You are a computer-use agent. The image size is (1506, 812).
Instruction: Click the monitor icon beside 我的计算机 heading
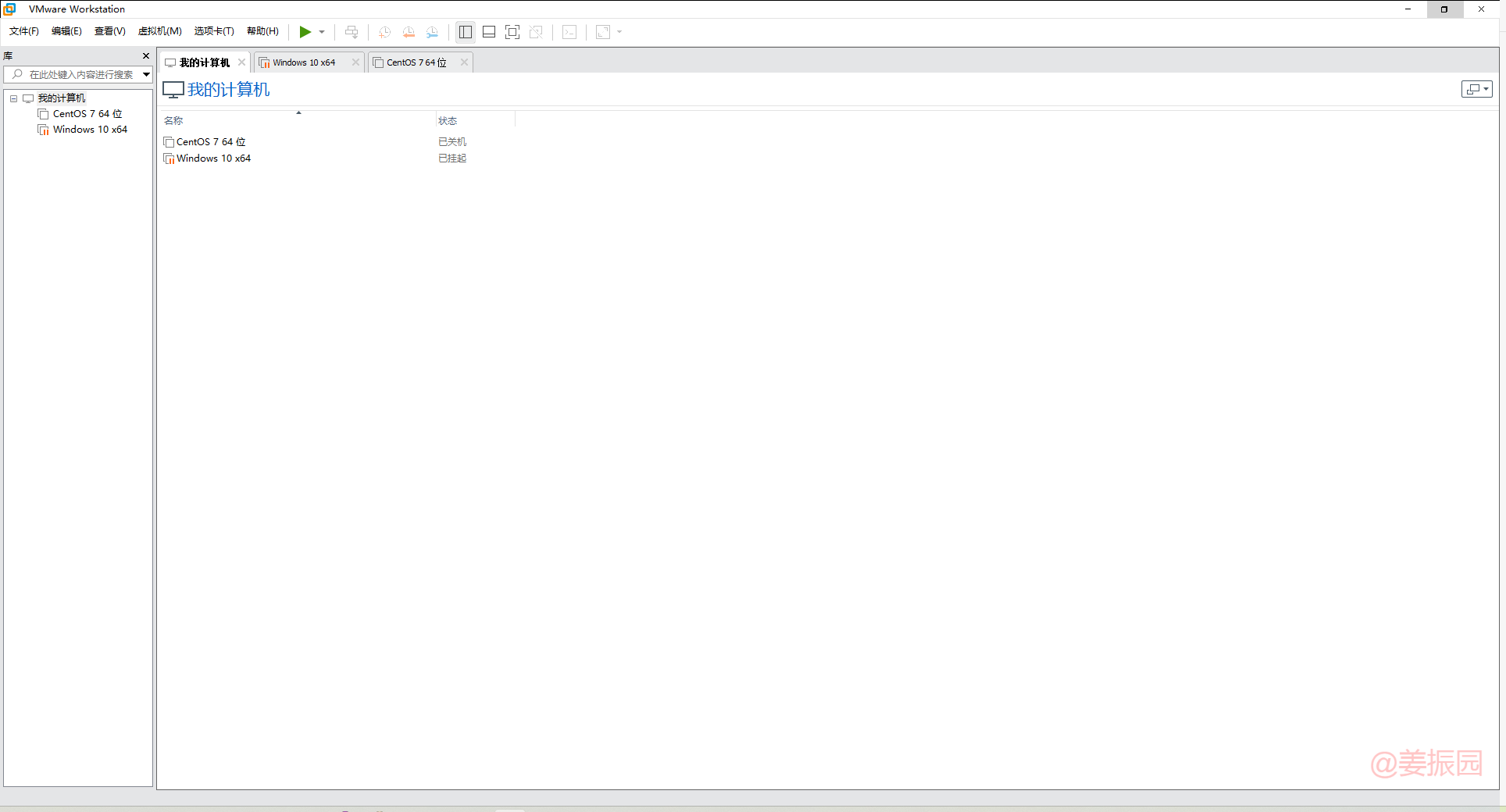pyautogui.click(x=173, y=90)
